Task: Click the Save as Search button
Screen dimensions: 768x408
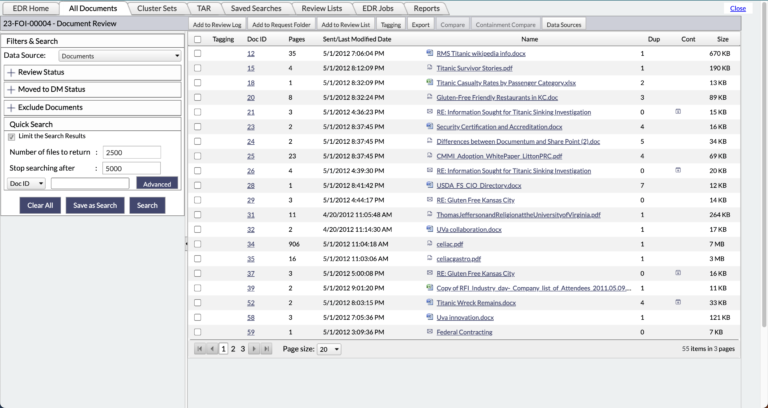Action: click(x=95, y=205)
